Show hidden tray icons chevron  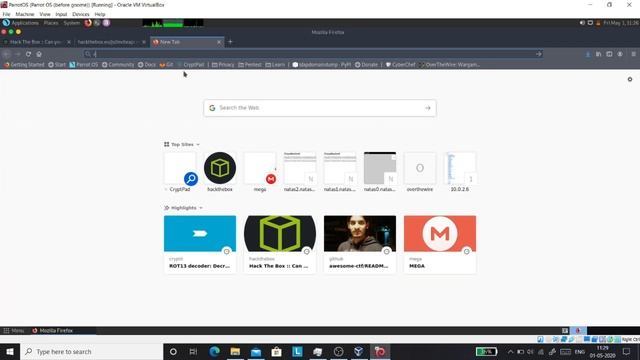pyautogui.click(x=510, y=351)
